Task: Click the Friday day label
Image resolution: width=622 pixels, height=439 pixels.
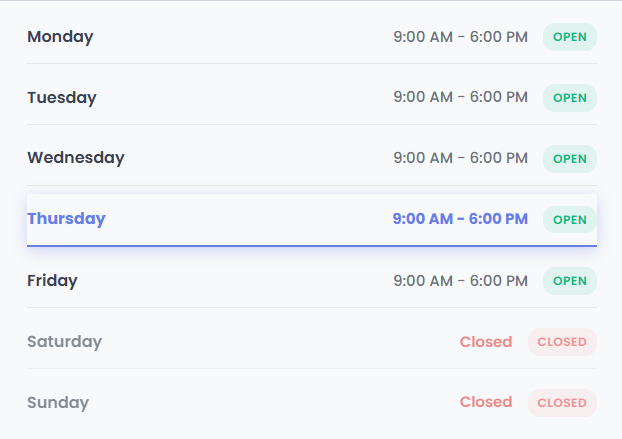Action: [52, 281]
